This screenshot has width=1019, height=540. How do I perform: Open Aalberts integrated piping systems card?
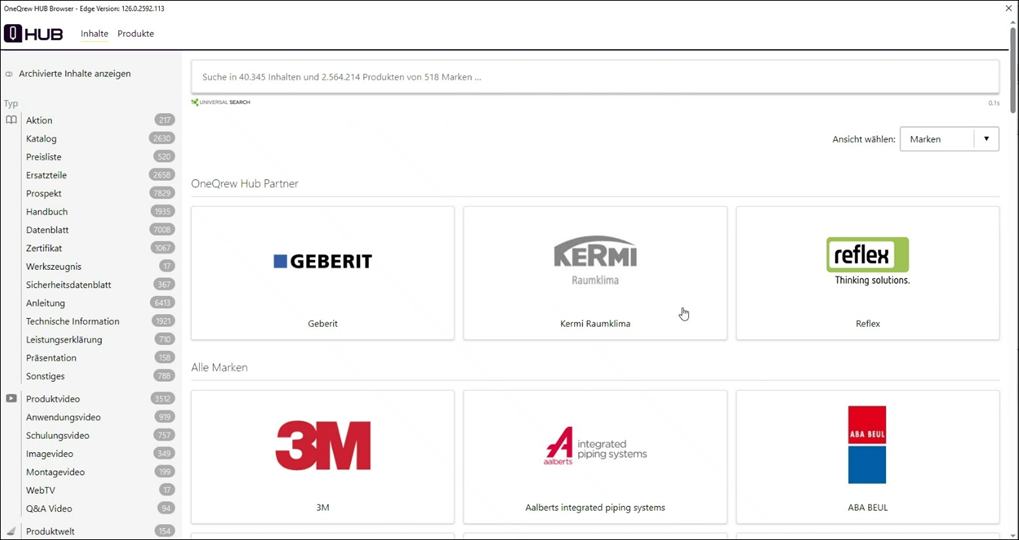[x=595, y=457]
